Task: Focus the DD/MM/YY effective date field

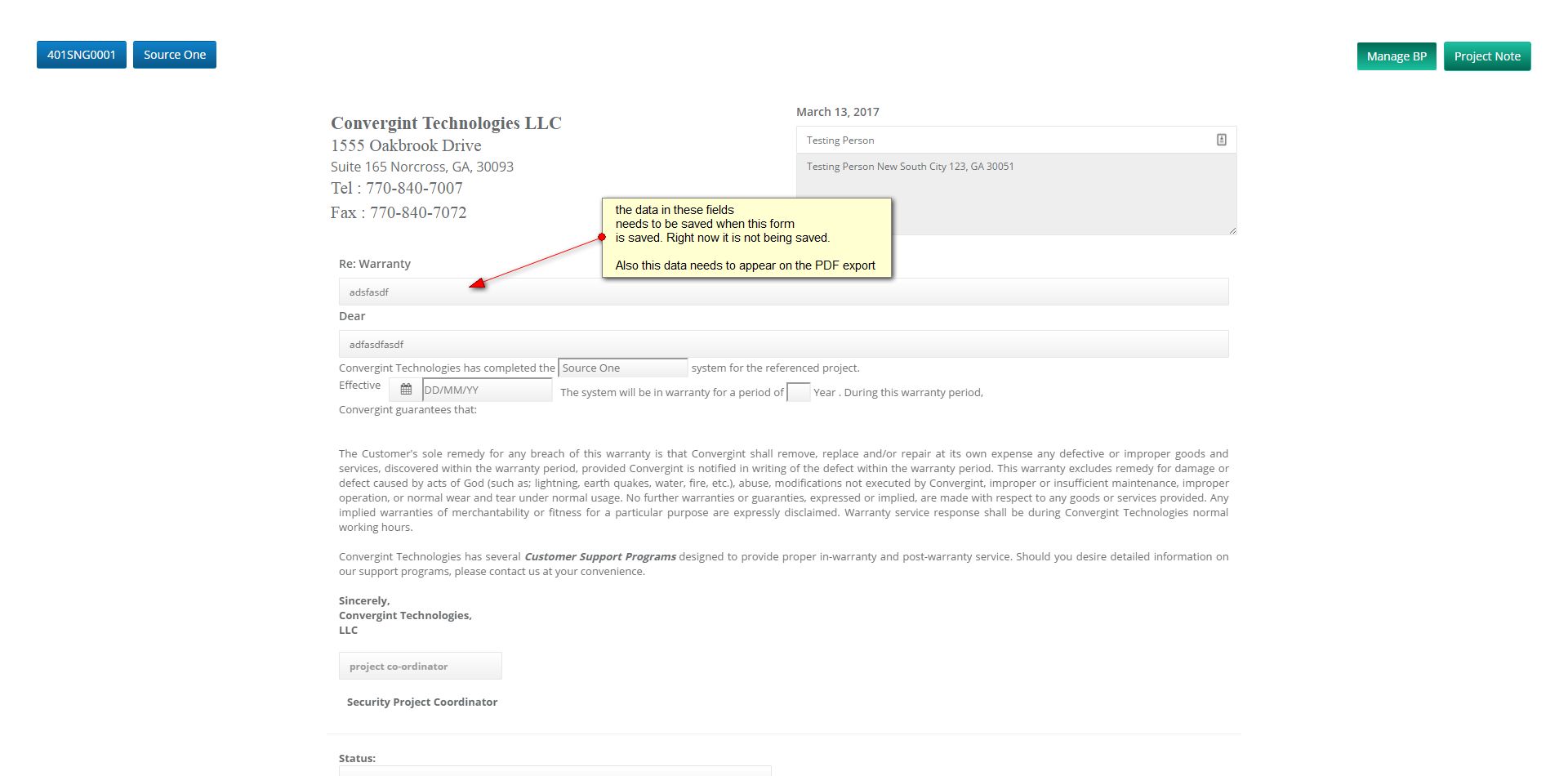Action: pyautogui.click(x=488, y=390)
